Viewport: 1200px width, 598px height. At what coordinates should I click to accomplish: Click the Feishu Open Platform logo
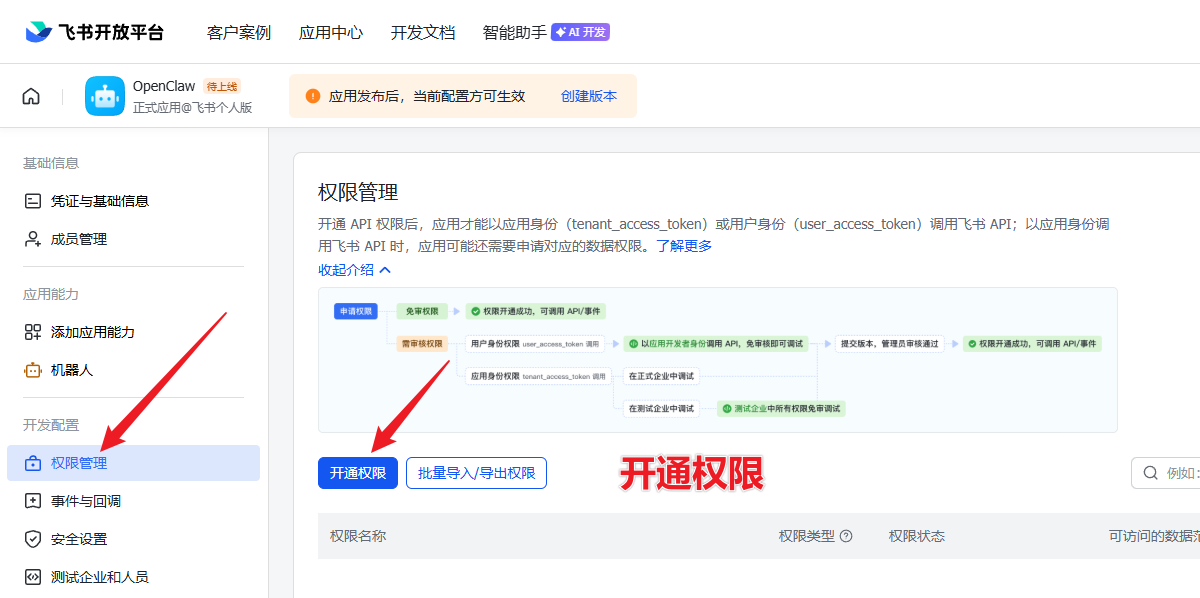(94, 32)
